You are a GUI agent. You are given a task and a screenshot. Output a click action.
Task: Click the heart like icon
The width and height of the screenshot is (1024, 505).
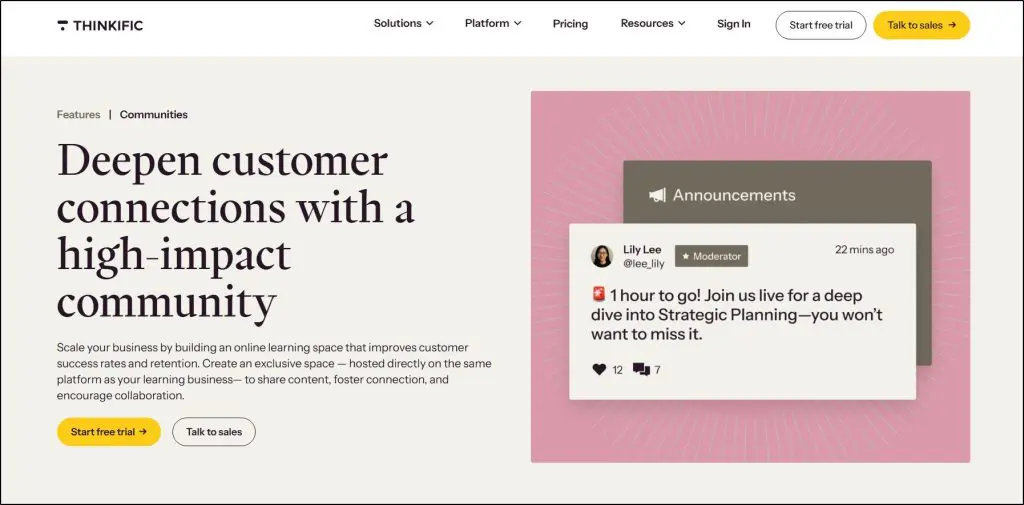[x=599, y=369]
